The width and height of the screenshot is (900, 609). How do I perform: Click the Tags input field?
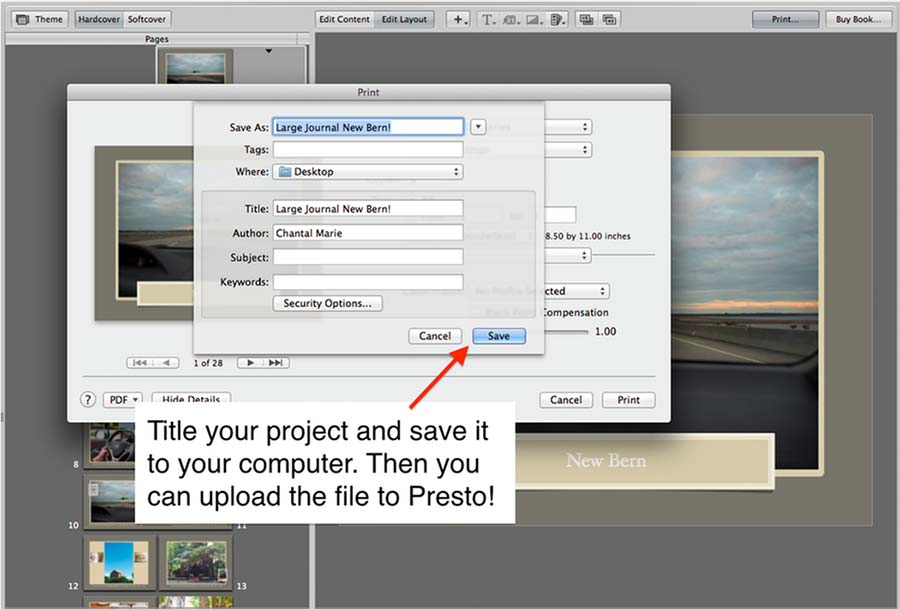pos(367,149)
